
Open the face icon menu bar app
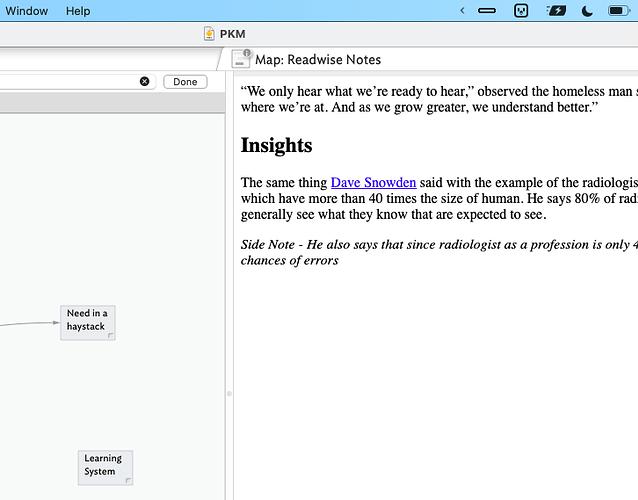tap(521, 11)
